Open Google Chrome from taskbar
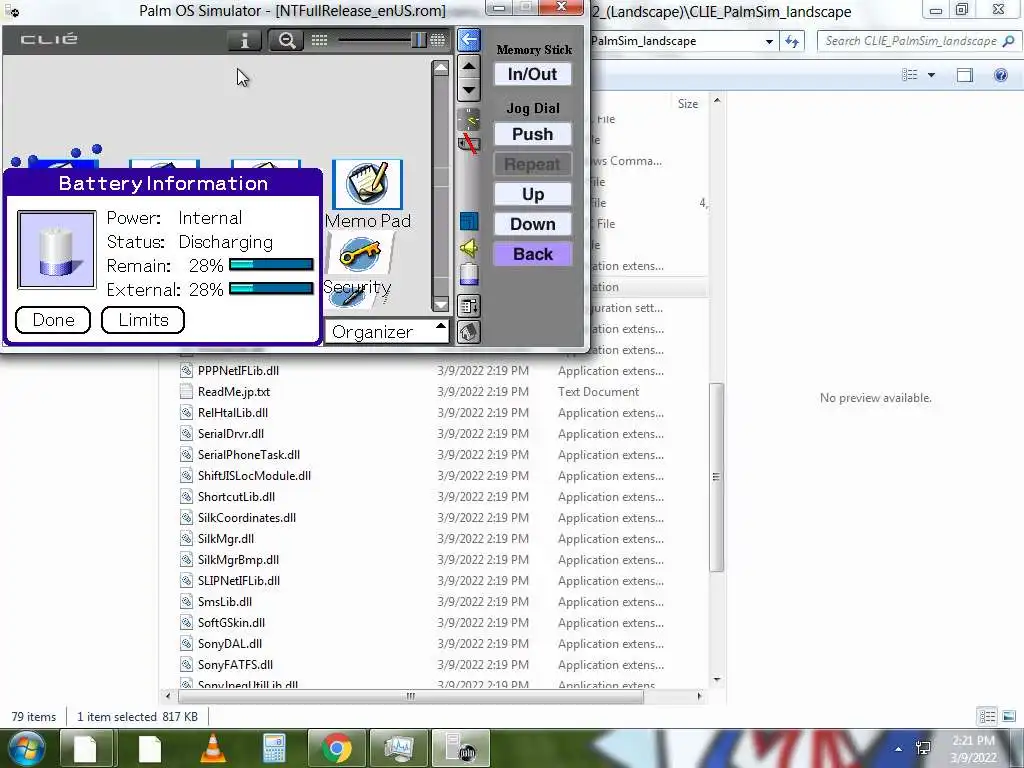 [x=337, y=748]
